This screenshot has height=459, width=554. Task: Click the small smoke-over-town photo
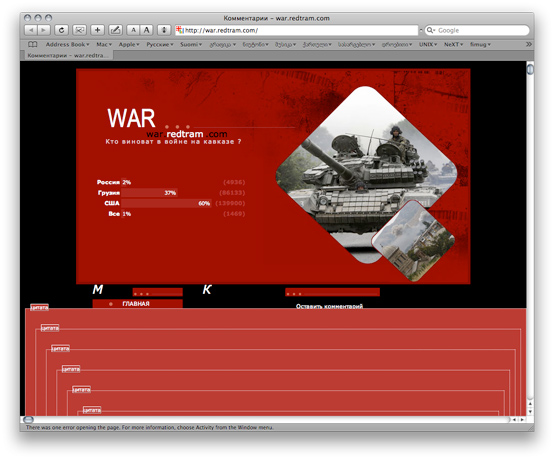pos(413,241)
